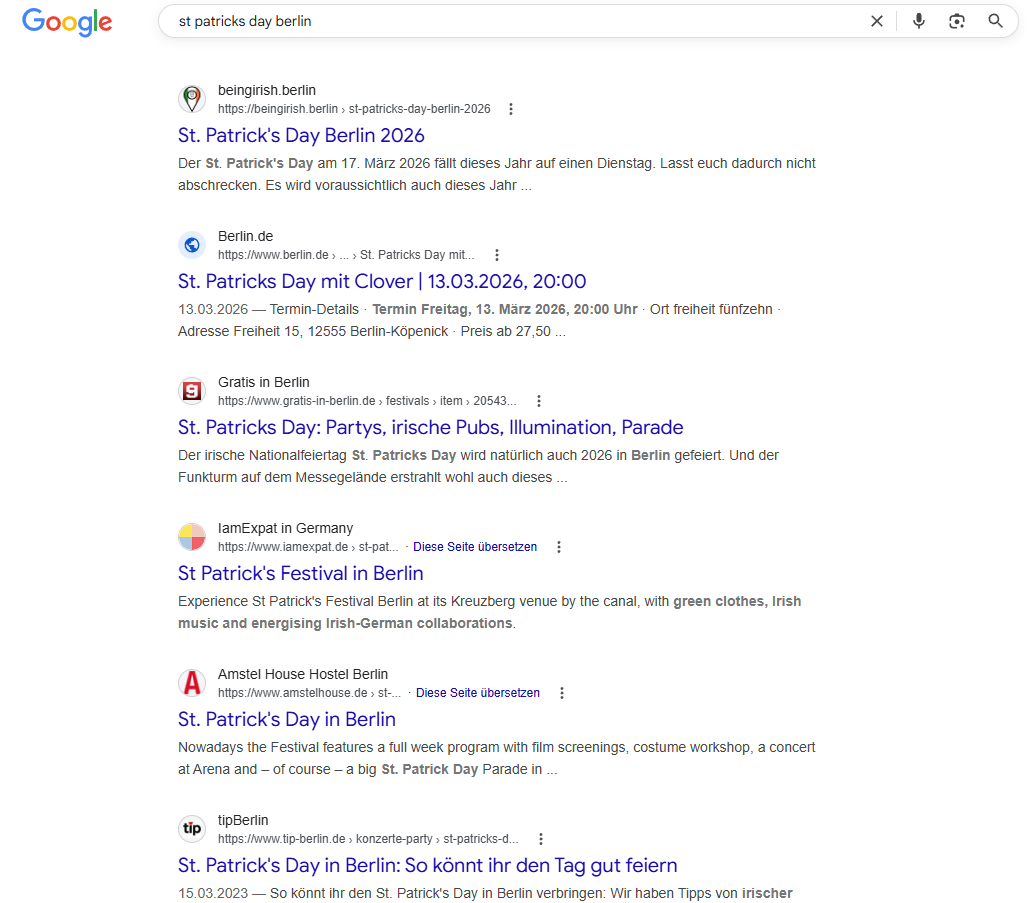The height and width of the screenshot is (903, 1032).
Task: Click the tipBerlin favicon
Action: click(x=192, y=829)
